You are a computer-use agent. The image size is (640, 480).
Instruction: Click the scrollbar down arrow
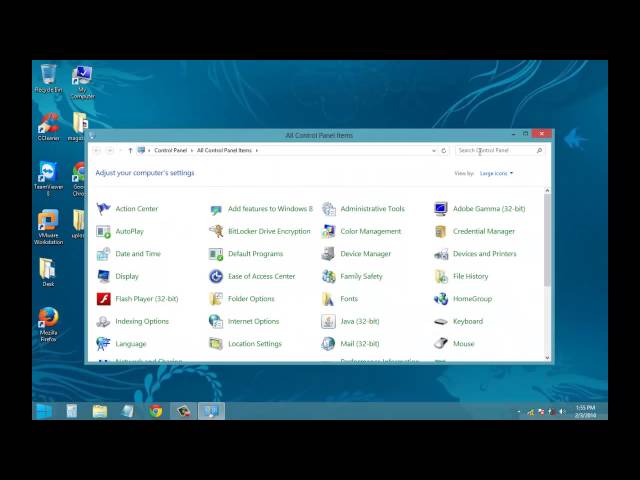pyautogui.click(x=547, y=358)
